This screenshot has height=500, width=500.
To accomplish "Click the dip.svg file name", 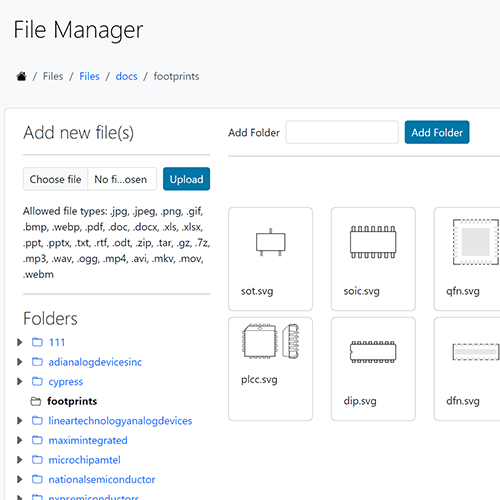I will (360, 401).
